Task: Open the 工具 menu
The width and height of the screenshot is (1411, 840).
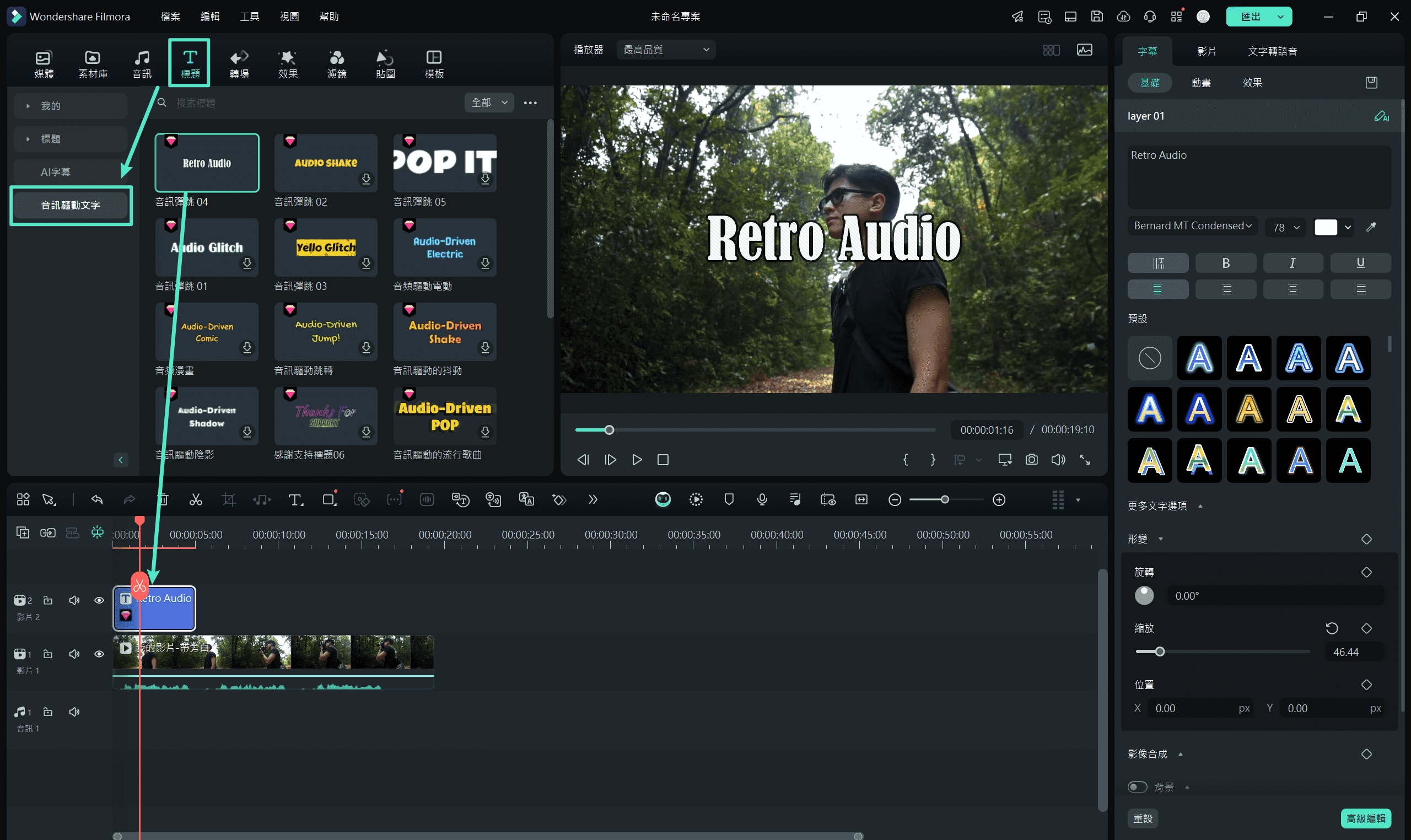Action: click(x=249, y=17)
